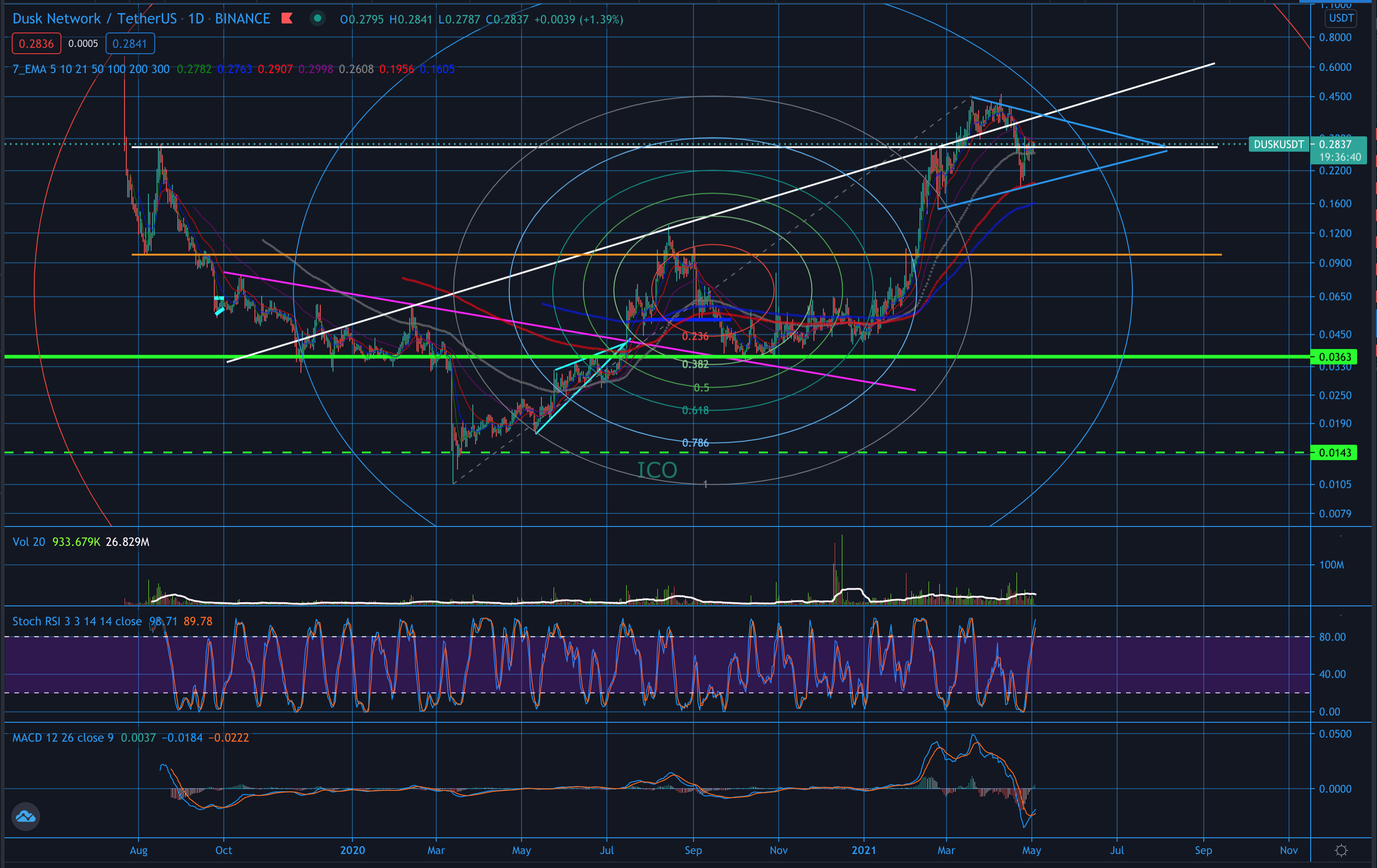Click the DUSKUSDT price label tag
This screenshot has height=868, width=1377.
point(1279,145)
